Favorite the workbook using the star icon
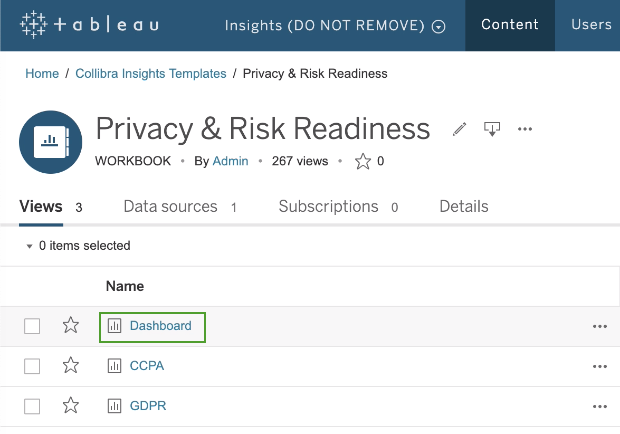This screenshot has width=620, height=434. click(x=363, y=161)
